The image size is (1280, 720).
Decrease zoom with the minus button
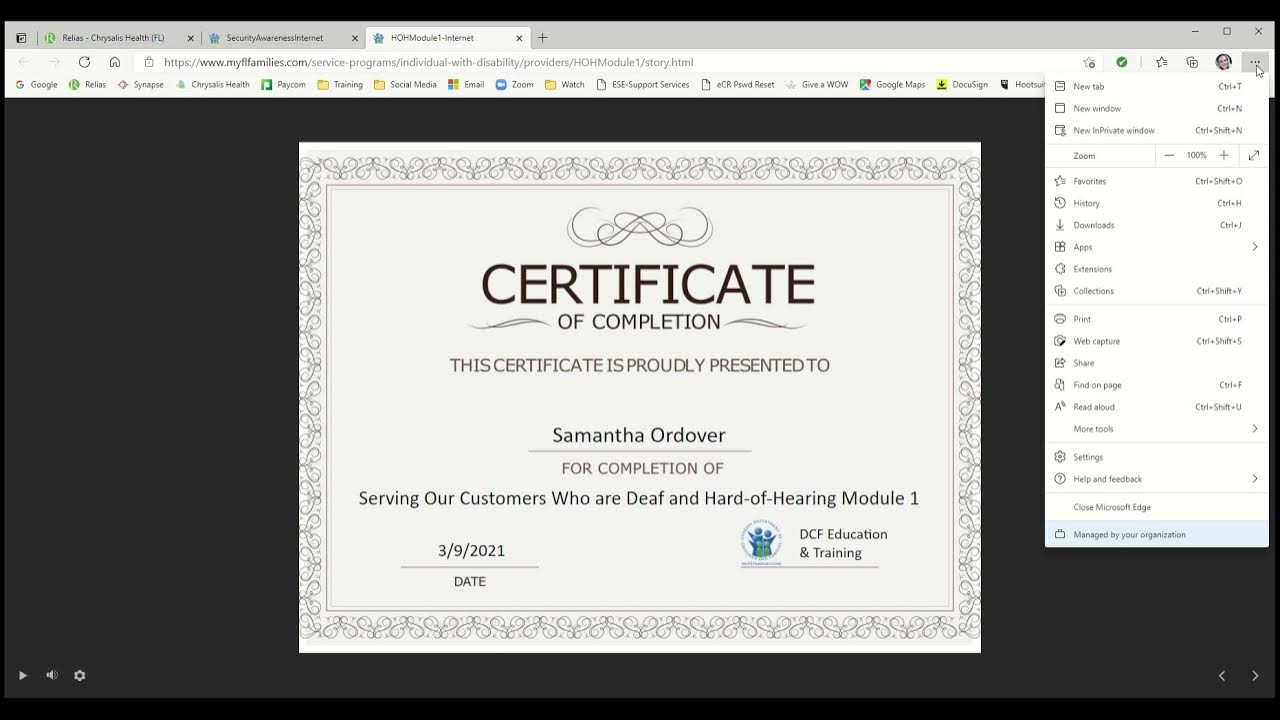1169,156
